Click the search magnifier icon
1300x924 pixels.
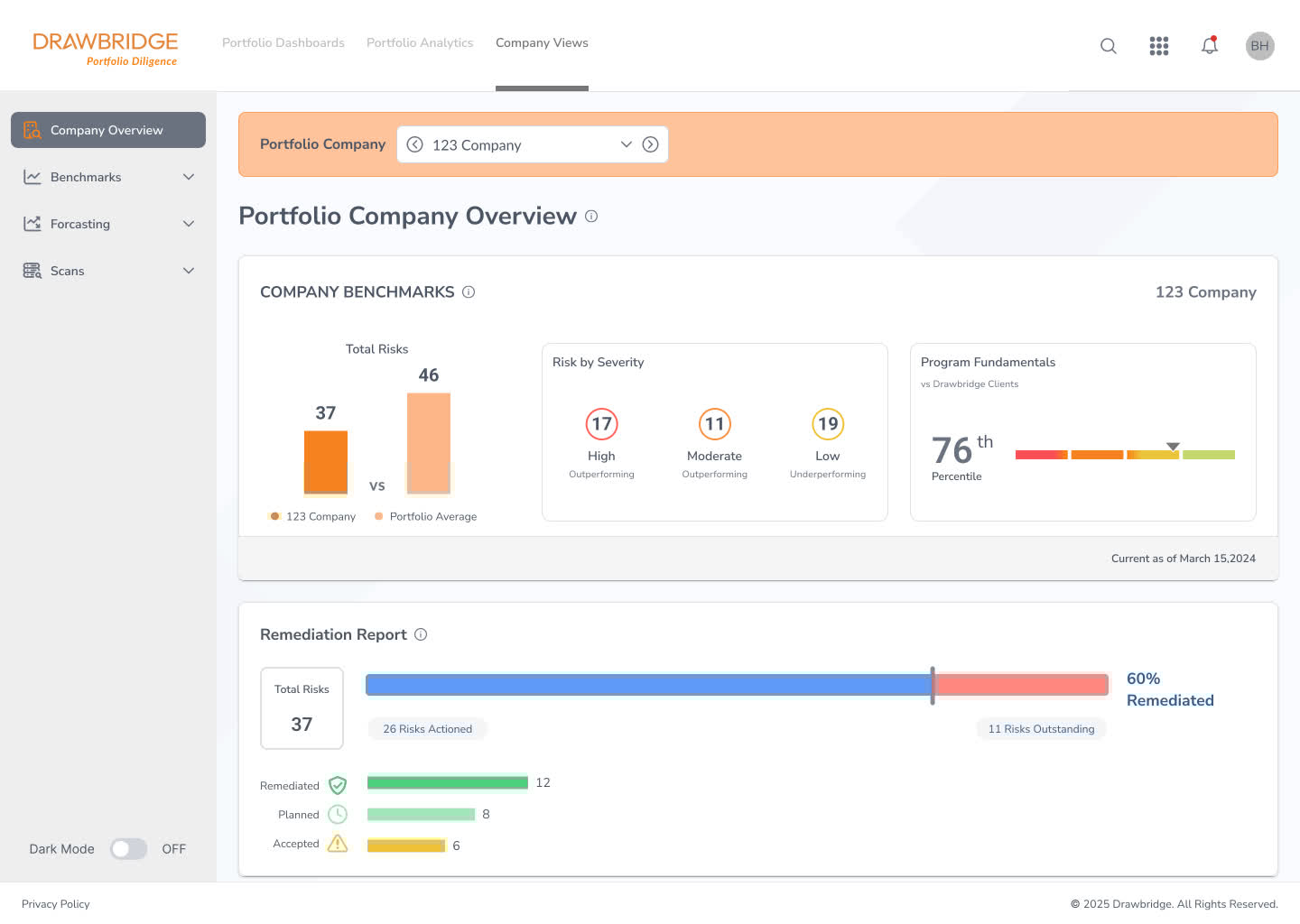[1109, 46]
